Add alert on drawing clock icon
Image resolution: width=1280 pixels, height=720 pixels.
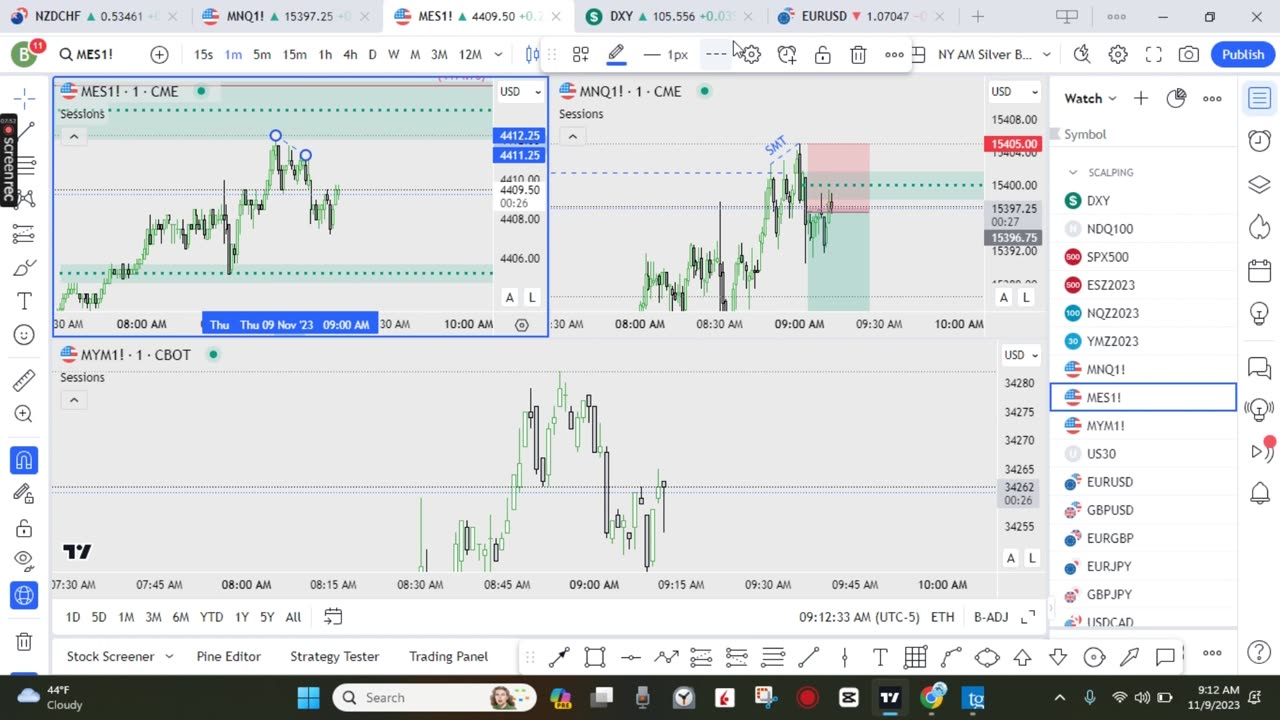787,55
